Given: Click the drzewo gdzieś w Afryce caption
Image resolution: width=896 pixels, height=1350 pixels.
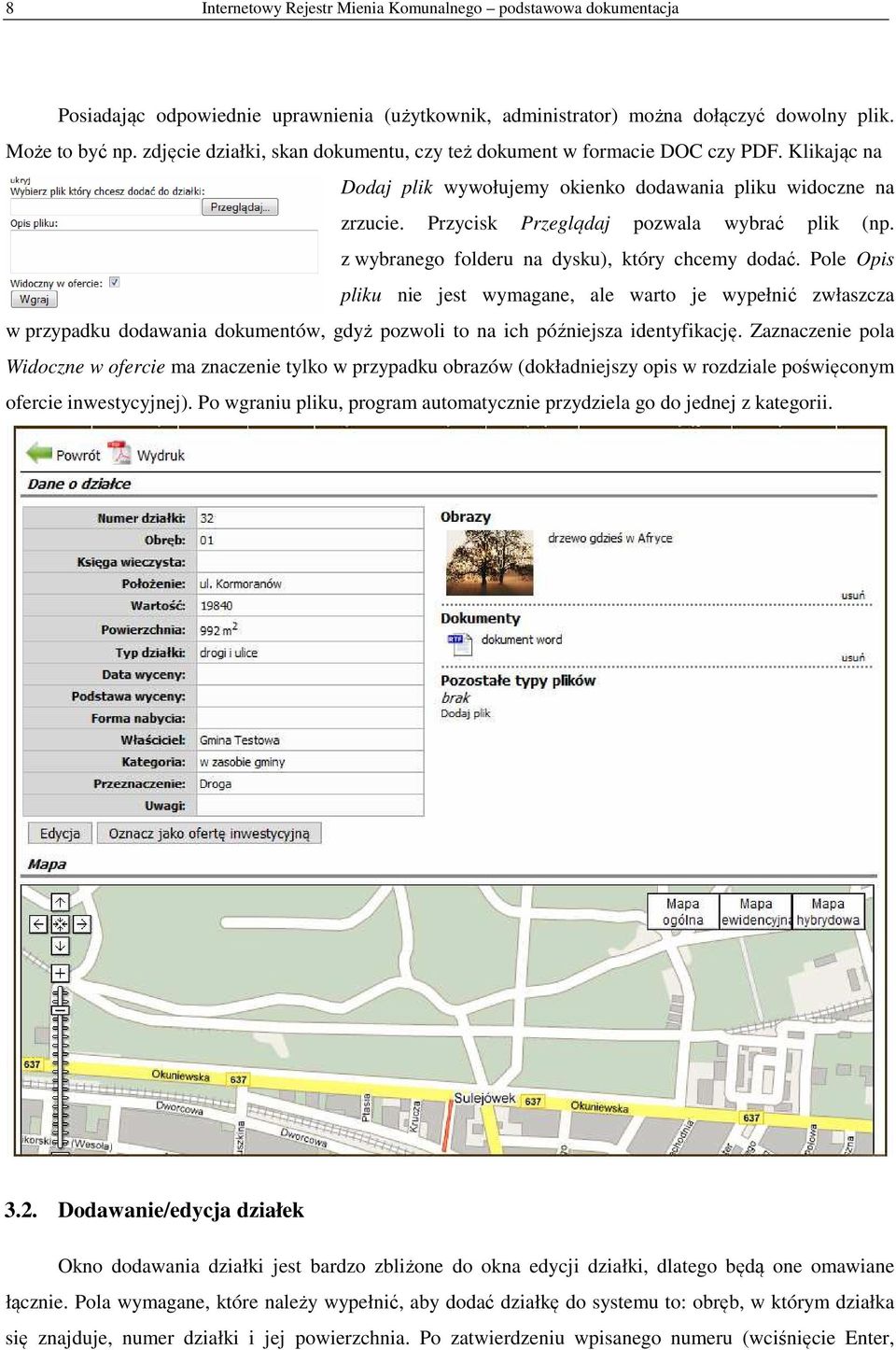Looking at the screenshot, I should [x=609, y=538].
